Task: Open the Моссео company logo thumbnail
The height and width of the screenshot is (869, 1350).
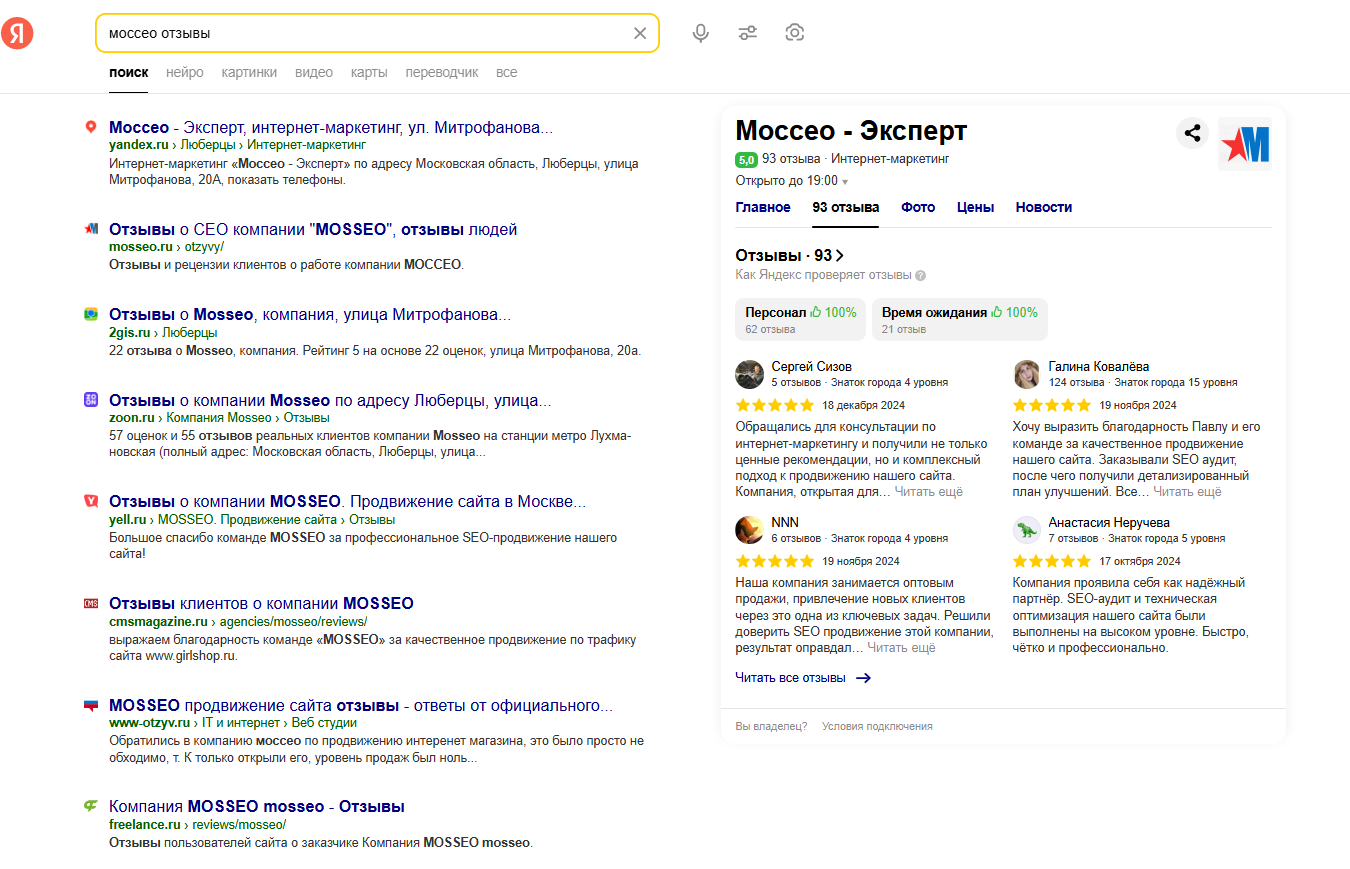Action: (x=1245, y=144)
